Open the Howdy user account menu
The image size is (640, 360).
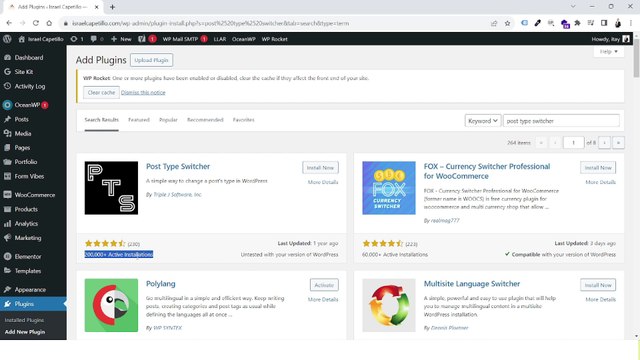click(x=610, y=39)
